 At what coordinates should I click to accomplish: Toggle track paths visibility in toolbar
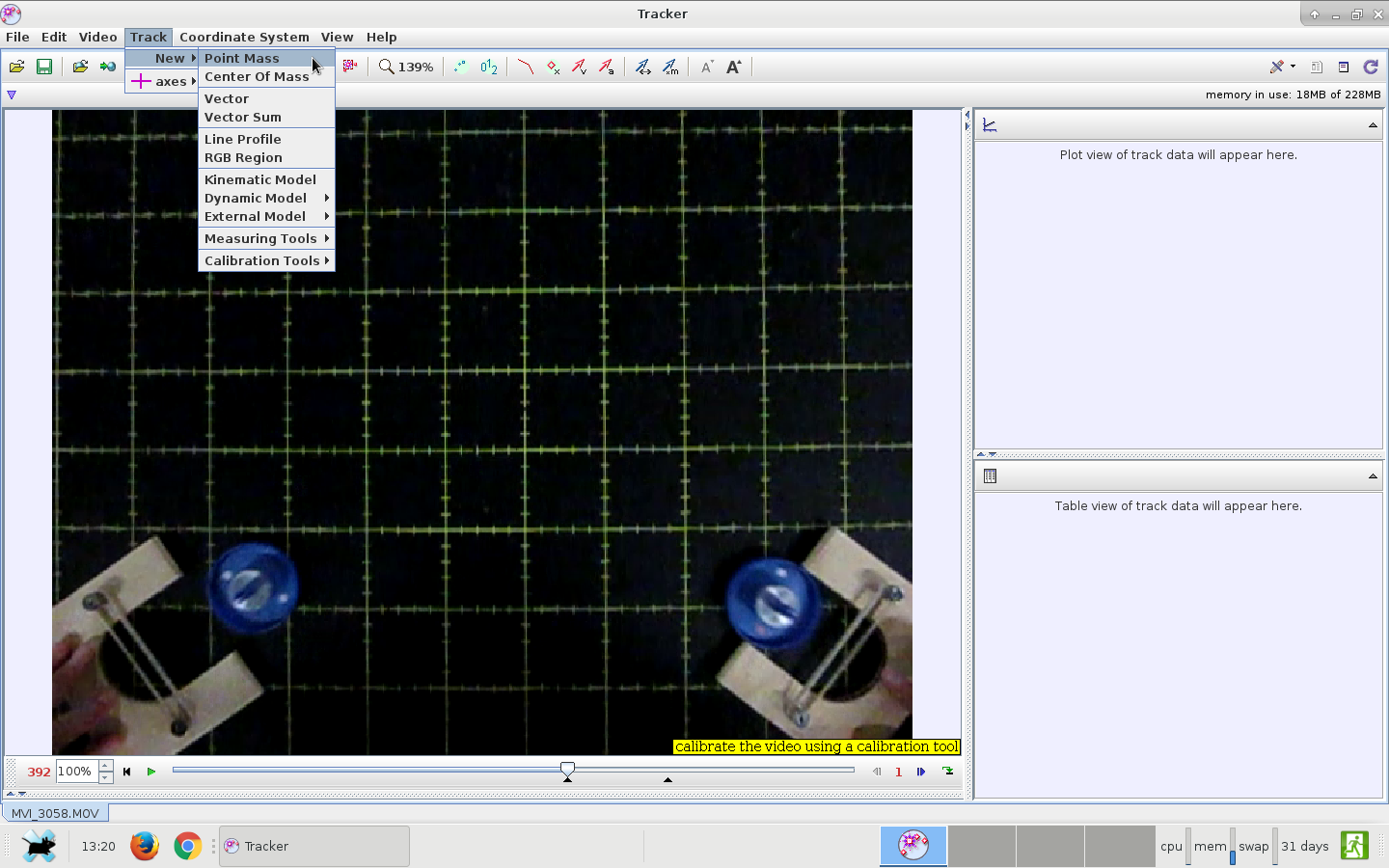(x=525, y=67)
